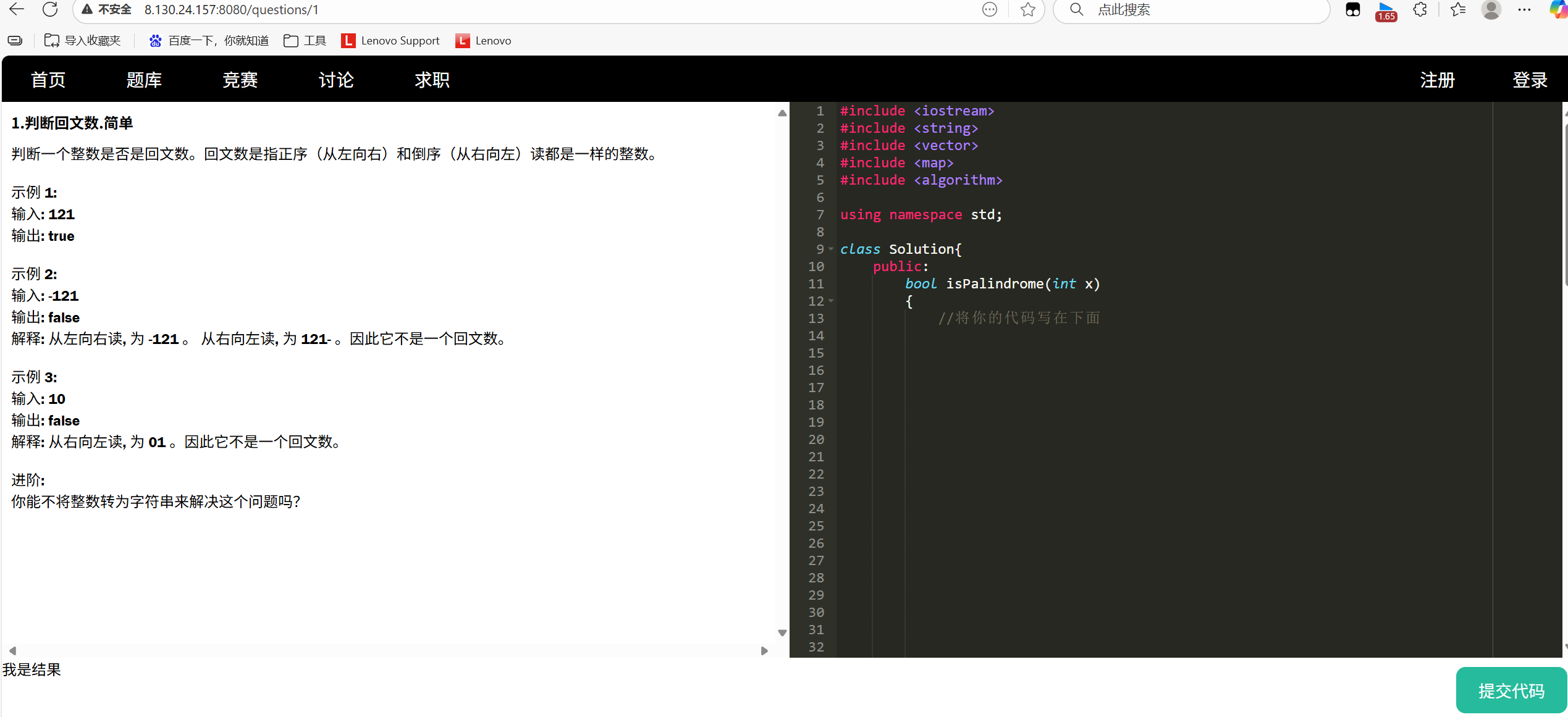Go to 首页 in navigation
The image size is (1568, 717).
(x=48, y=80)
